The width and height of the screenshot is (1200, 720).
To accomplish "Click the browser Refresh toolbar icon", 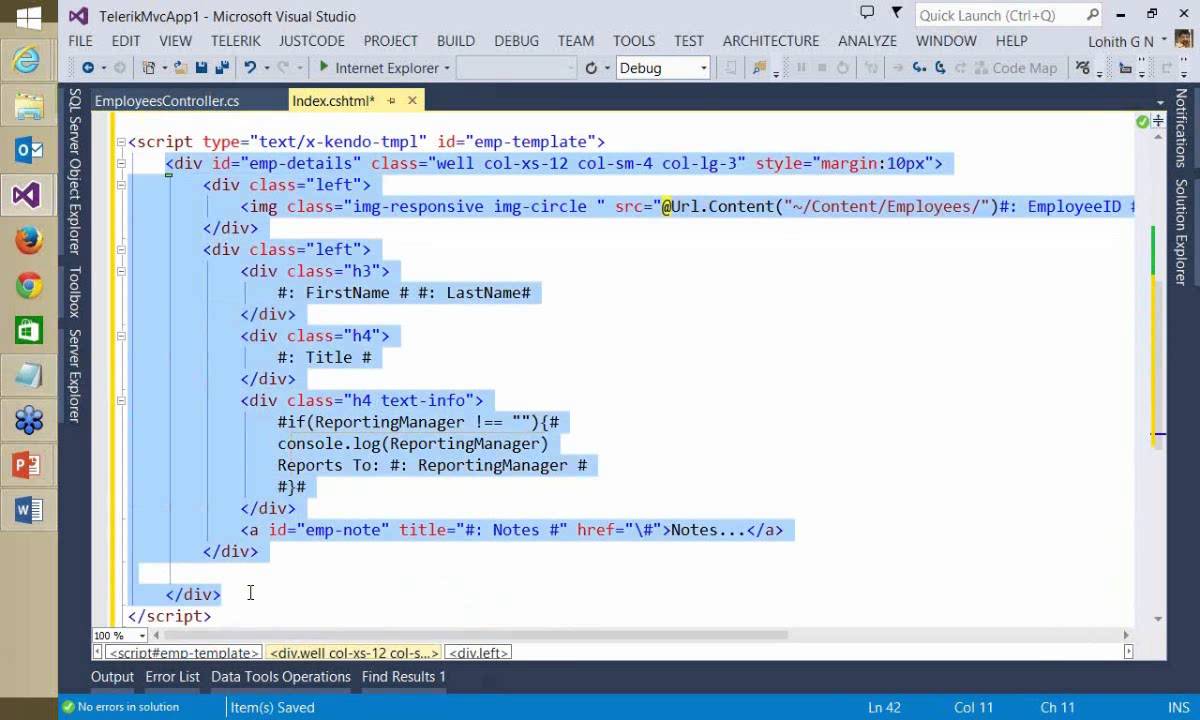I will [x=591, y=68].
